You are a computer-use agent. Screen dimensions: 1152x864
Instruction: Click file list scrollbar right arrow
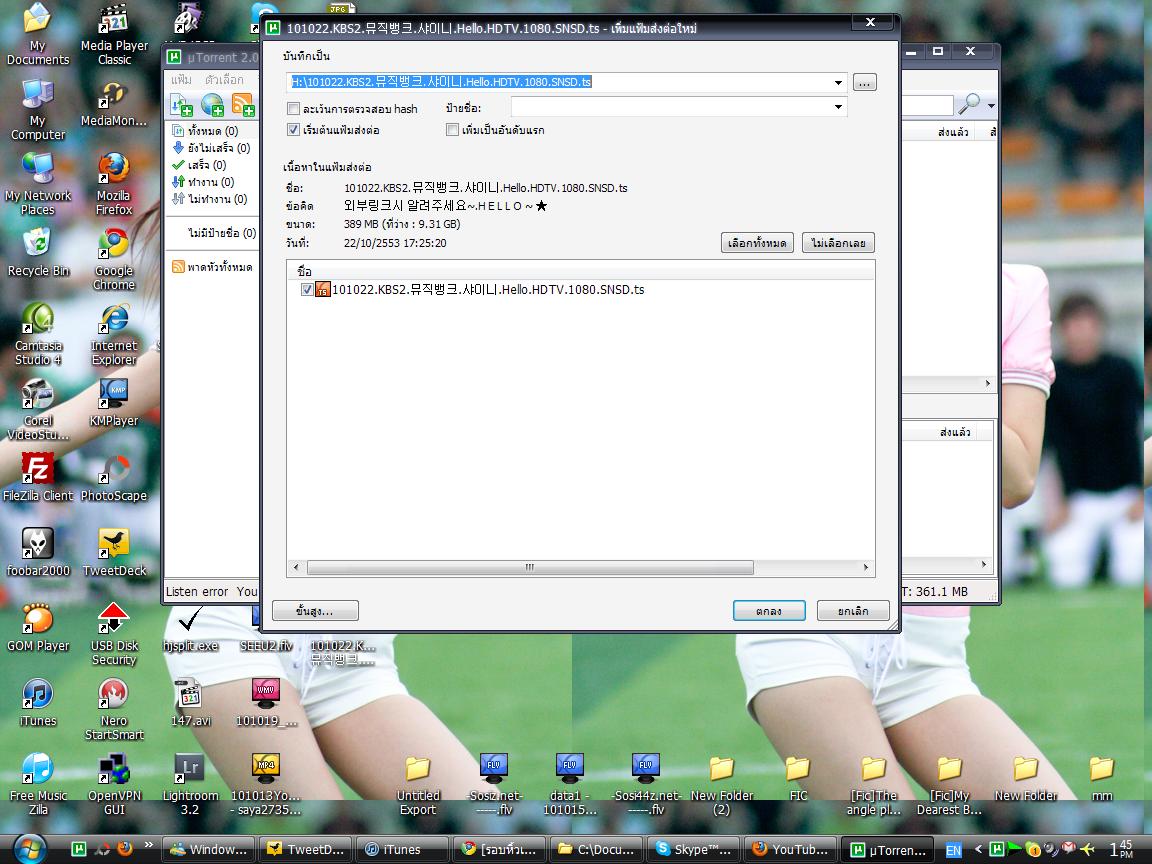tap(866, 567)
